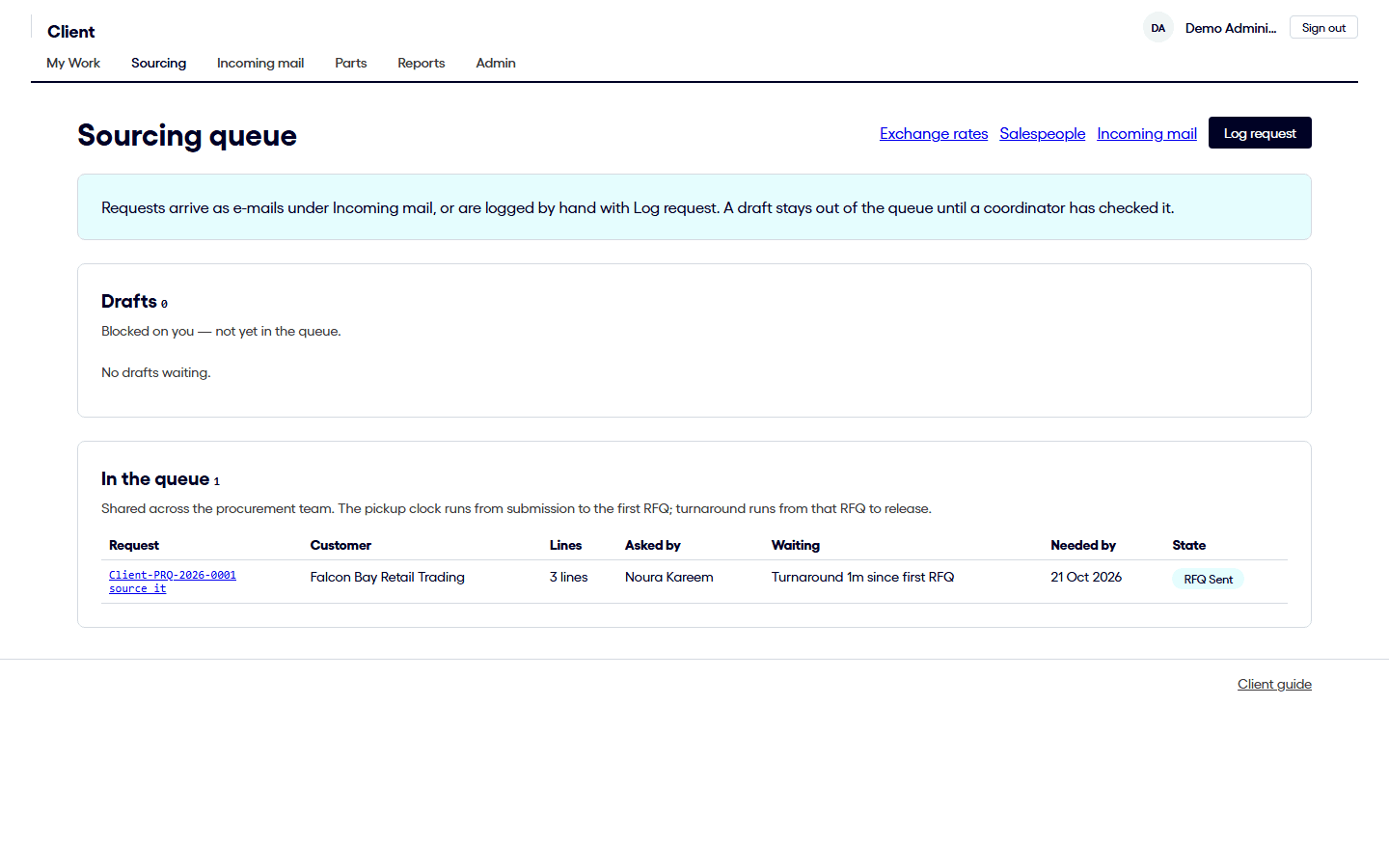The image size is (1389, 868).
Task: Click the 21 Oct 2026 date
Action: 1086,577
